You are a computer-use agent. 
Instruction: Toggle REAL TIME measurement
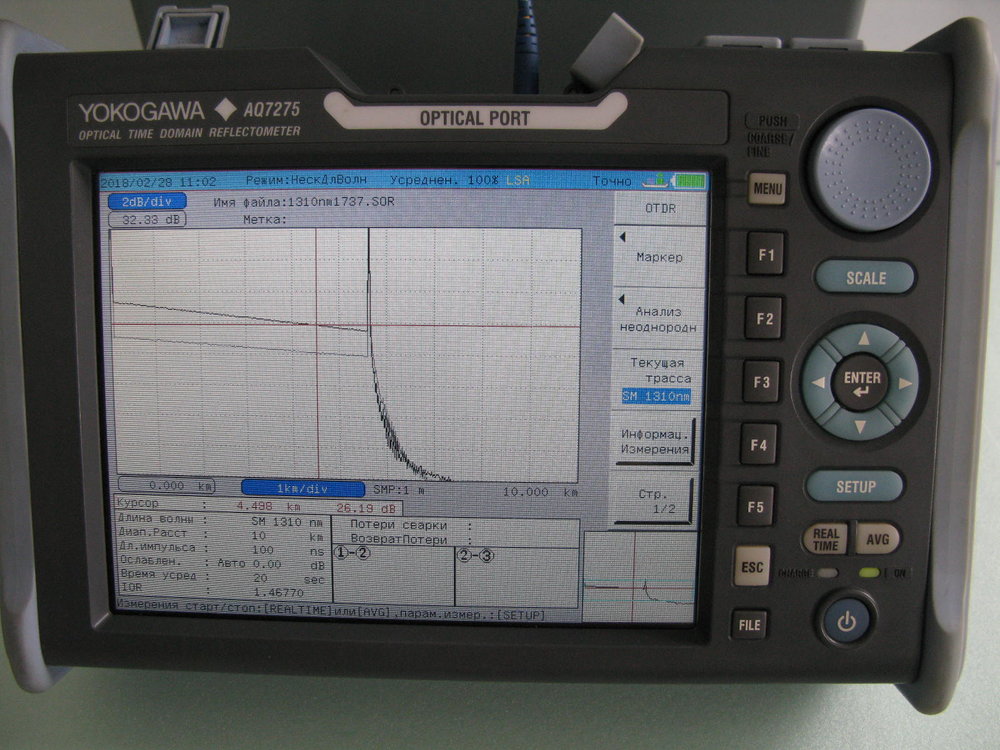pos(825,539)
